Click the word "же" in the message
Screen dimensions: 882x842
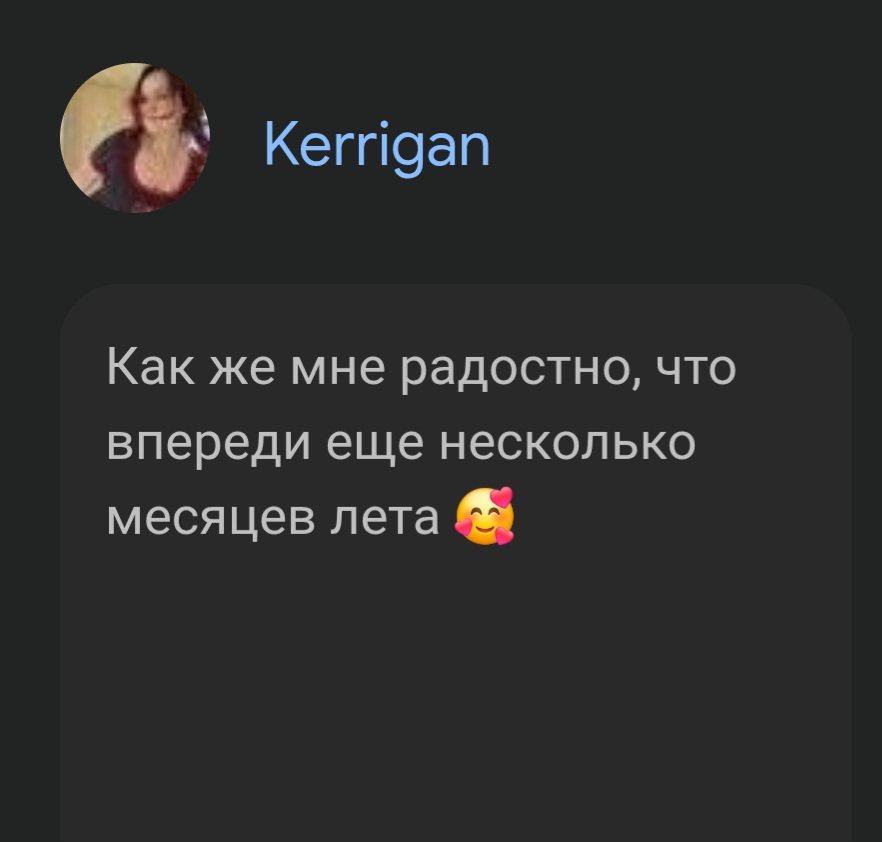point(242,369)
